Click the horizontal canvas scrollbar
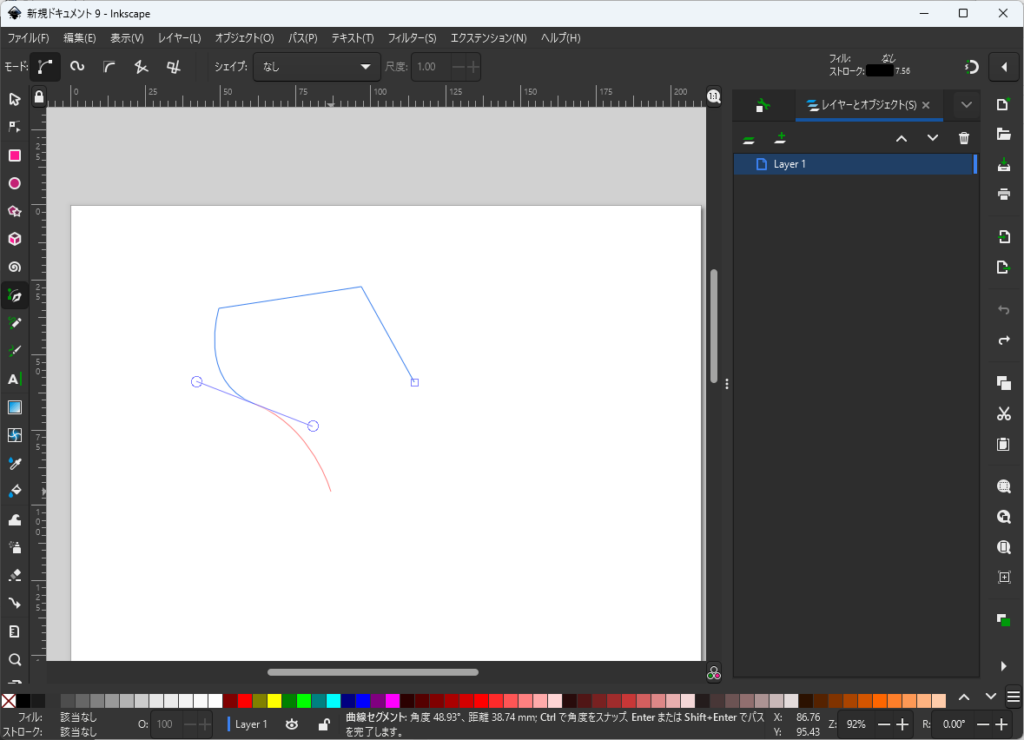1024x740 pixels. [373, 672]
